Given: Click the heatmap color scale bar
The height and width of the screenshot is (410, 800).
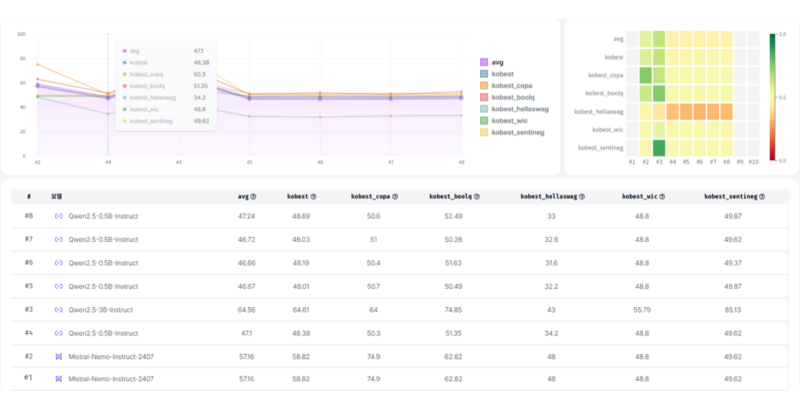Looking at the screenshot, I should (x=773, y=97).
